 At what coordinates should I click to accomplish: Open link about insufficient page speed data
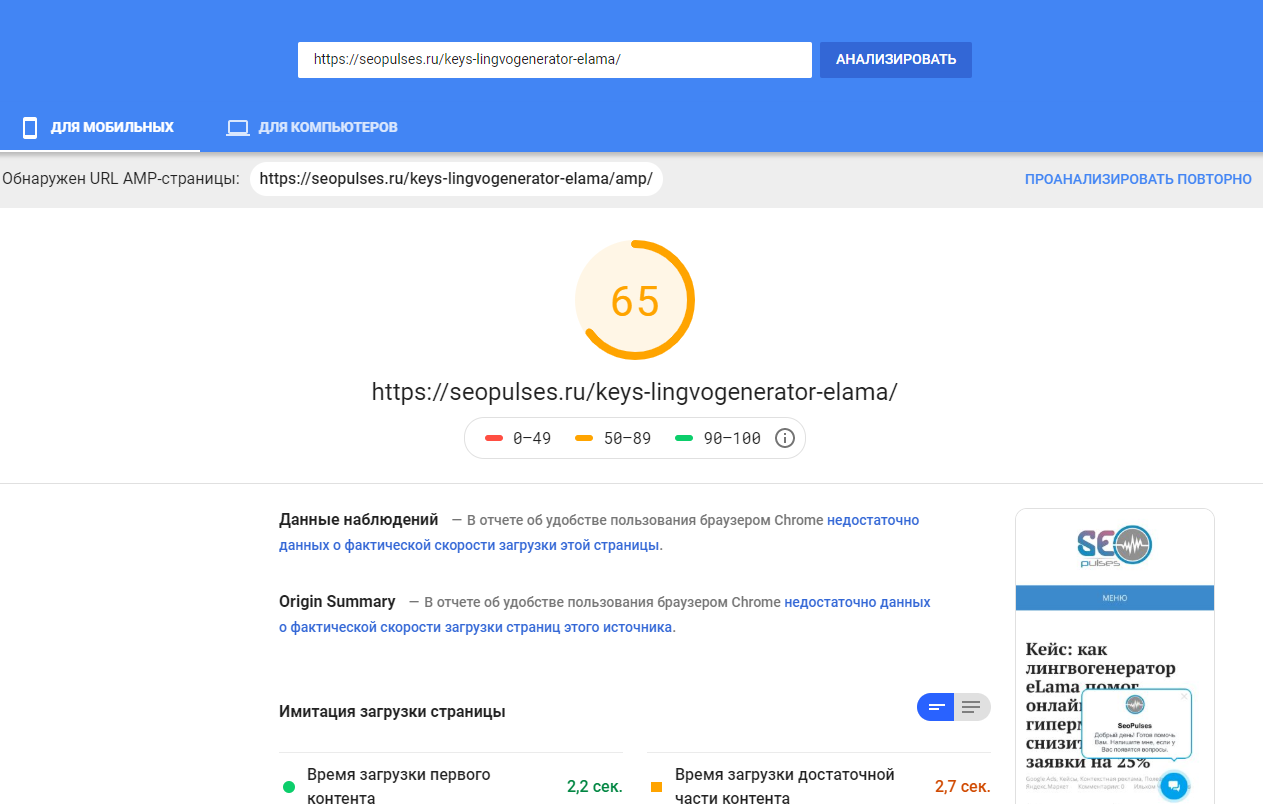(599, 533)
